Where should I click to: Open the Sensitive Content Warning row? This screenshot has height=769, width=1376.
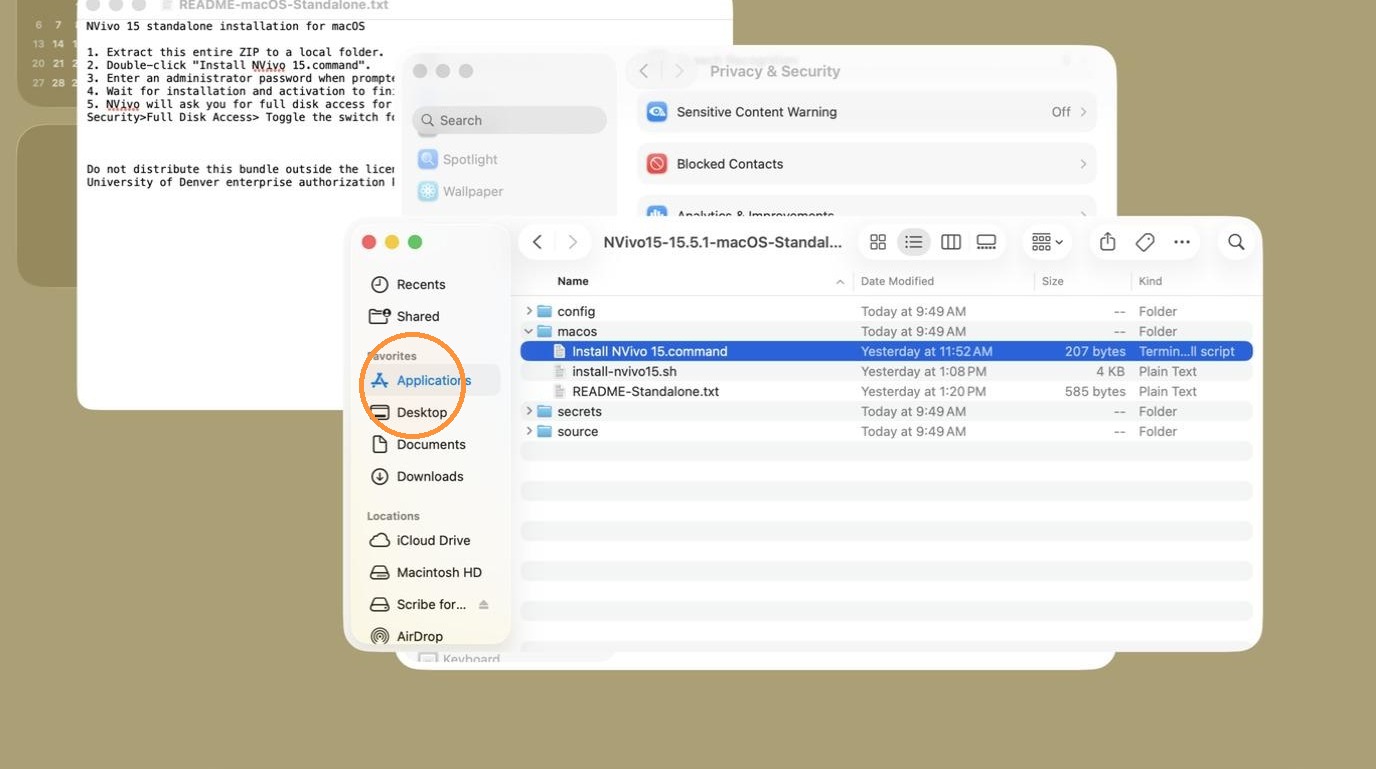pyautogui.click(x=867, y=112)
